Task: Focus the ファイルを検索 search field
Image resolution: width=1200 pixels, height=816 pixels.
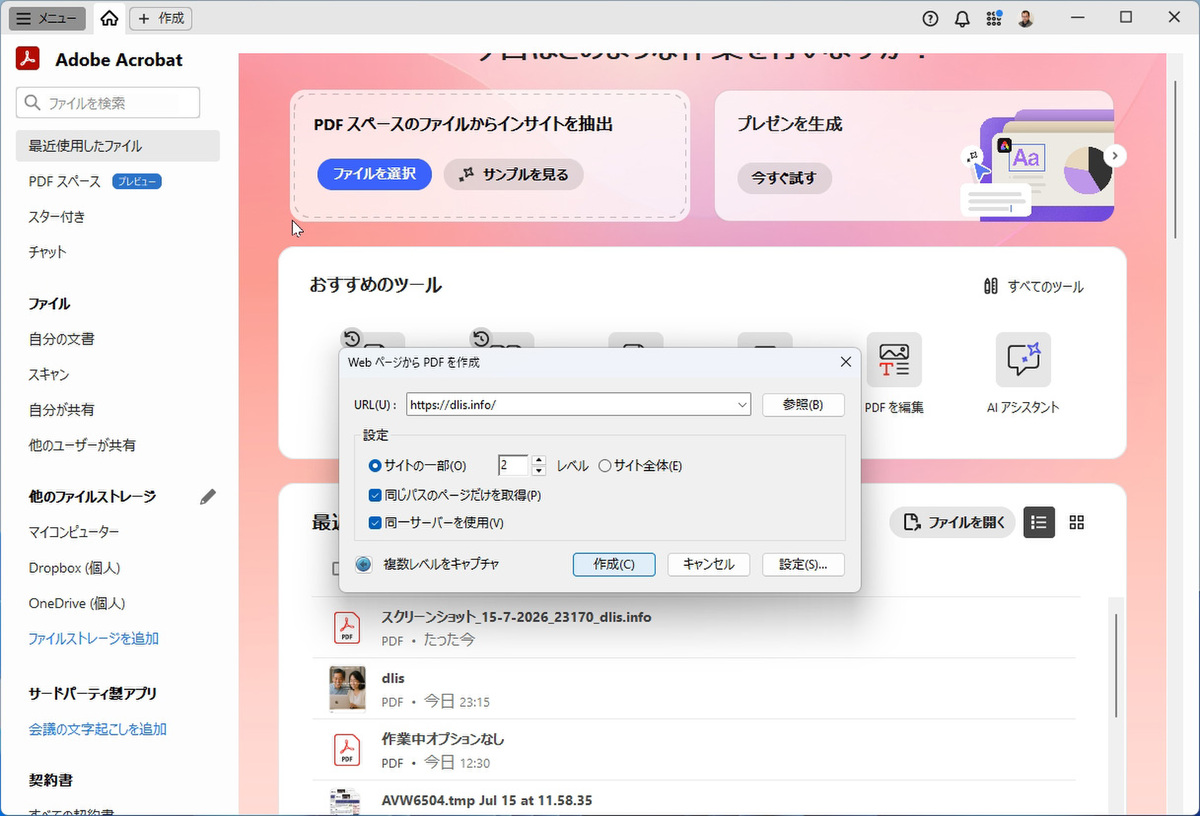Action: (x=108, y=103)
